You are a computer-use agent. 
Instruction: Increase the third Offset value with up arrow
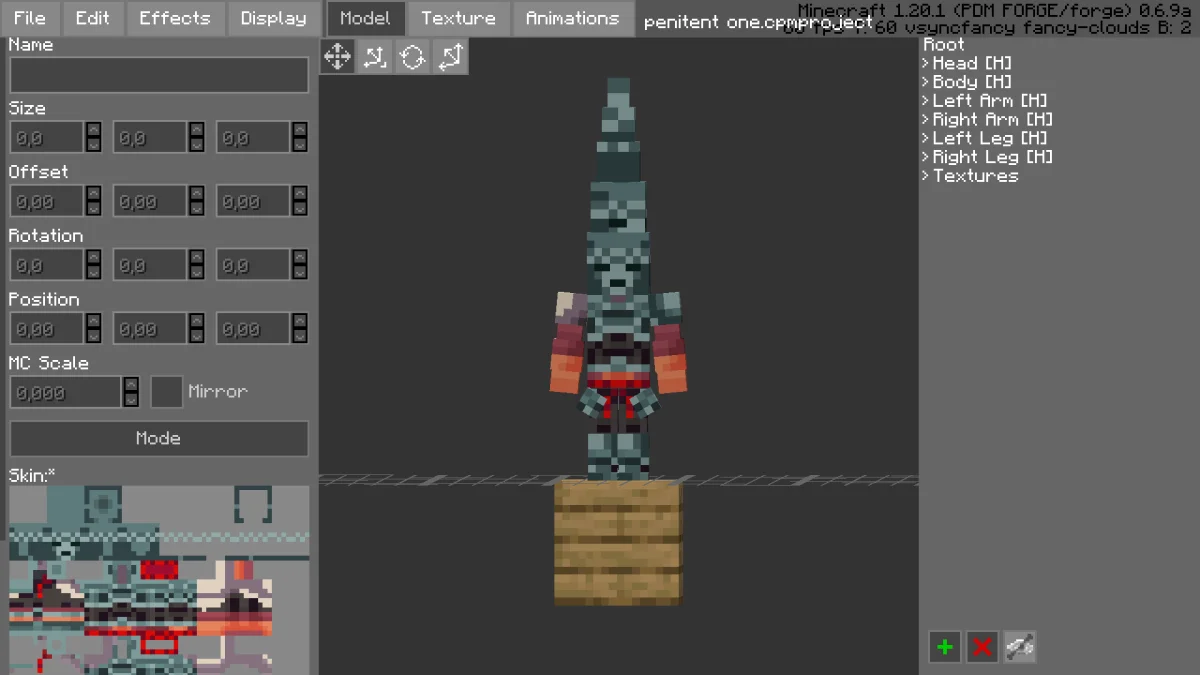coord(300,194)
